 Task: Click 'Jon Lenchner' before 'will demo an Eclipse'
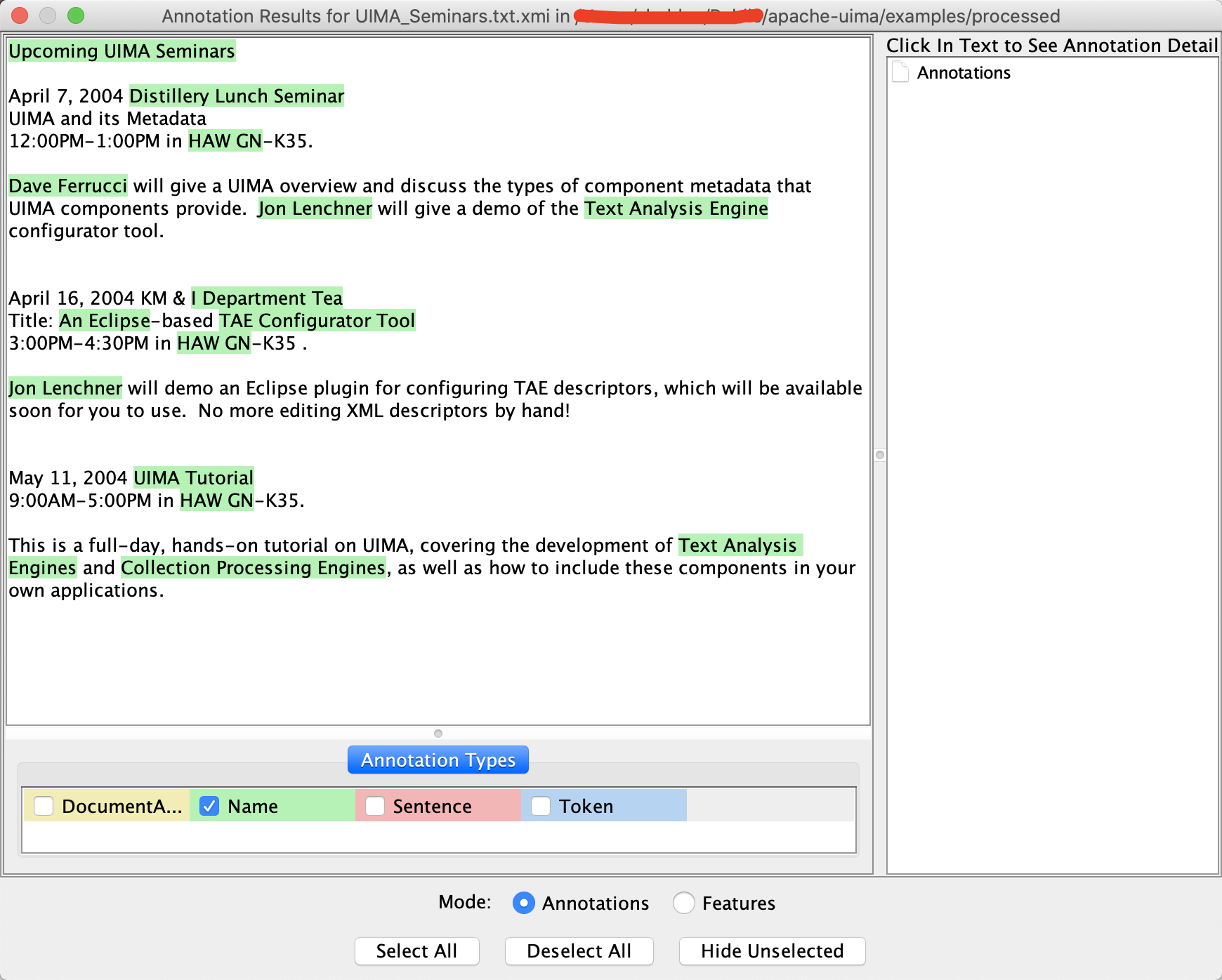tap(65, 388)
